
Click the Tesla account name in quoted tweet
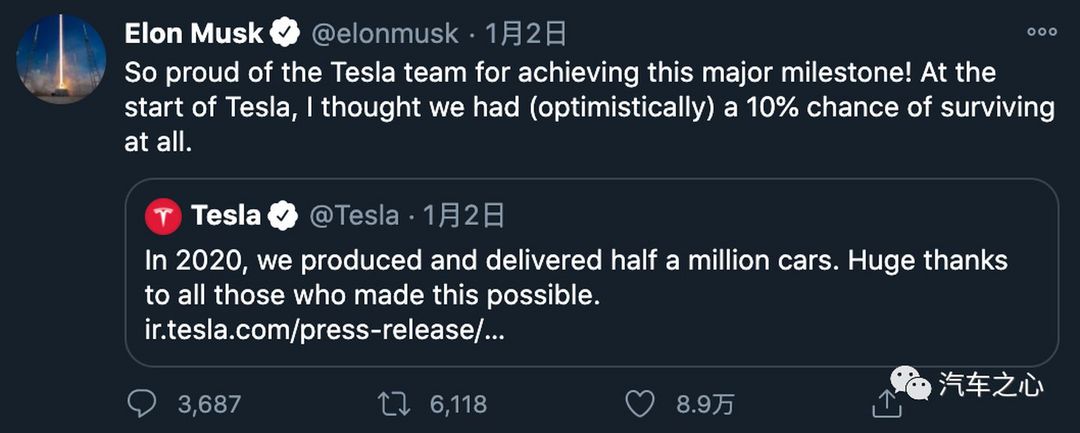tap(226, 217)
